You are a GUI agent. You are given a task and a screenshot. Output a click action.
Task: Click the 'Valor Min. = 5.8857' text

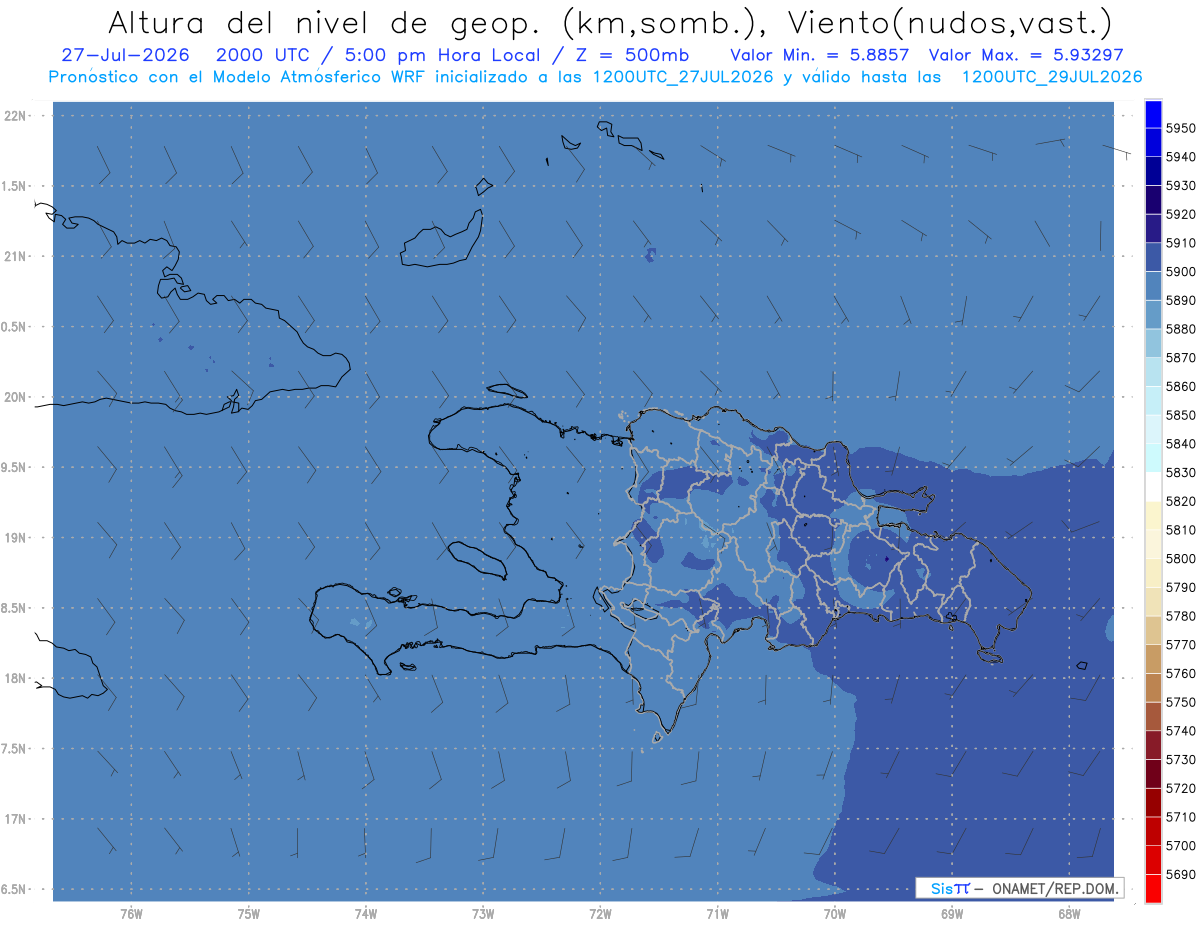[821, 55]
